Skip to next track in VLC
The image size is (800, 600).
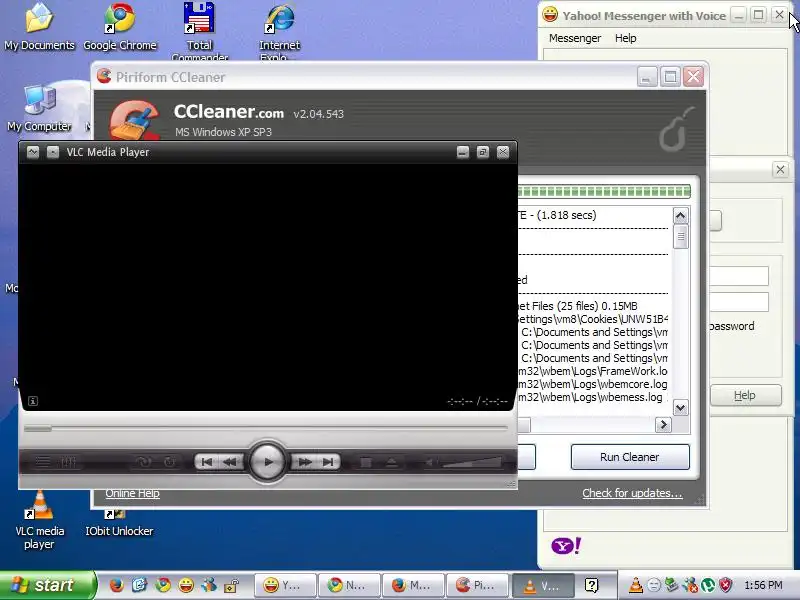(x=328, y=462)
